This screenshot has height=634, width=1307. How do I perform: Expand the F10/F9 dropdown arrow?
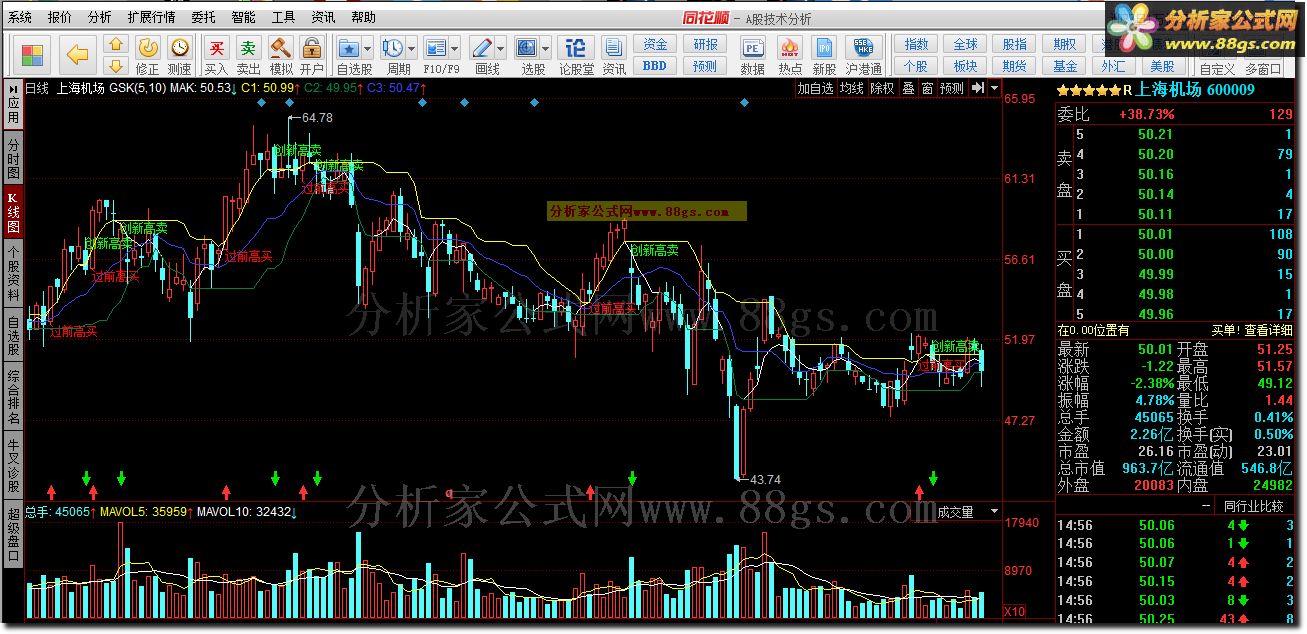tap(454, 48)
